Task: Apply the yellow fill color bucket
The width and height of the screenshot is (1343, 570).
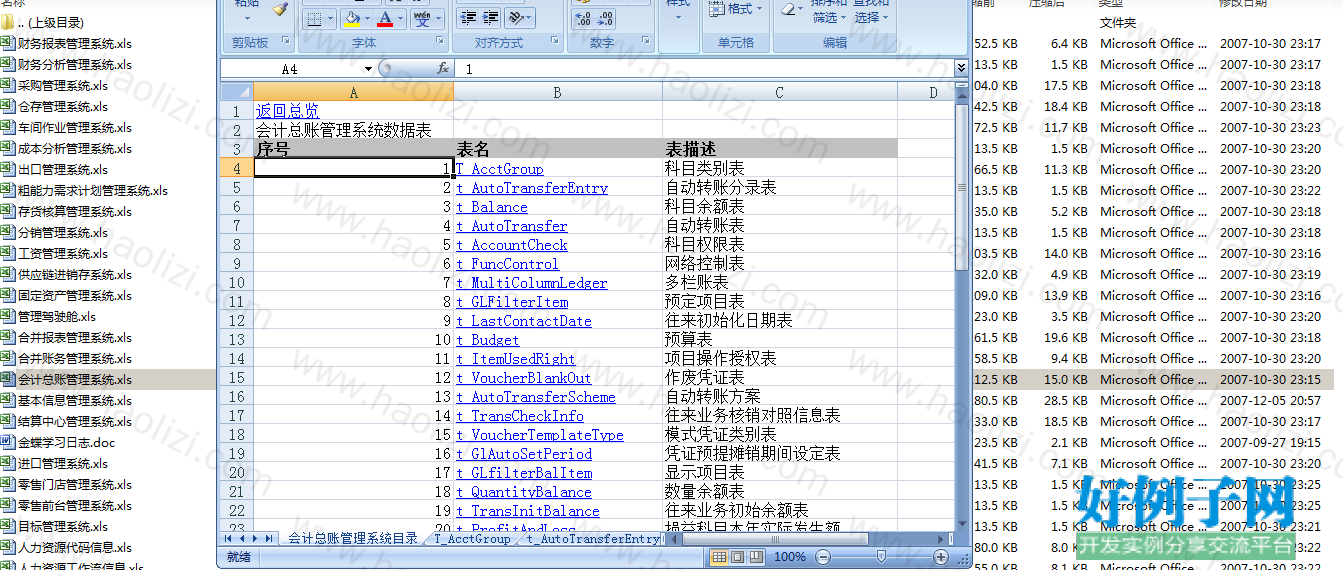Action: (351, 18)
